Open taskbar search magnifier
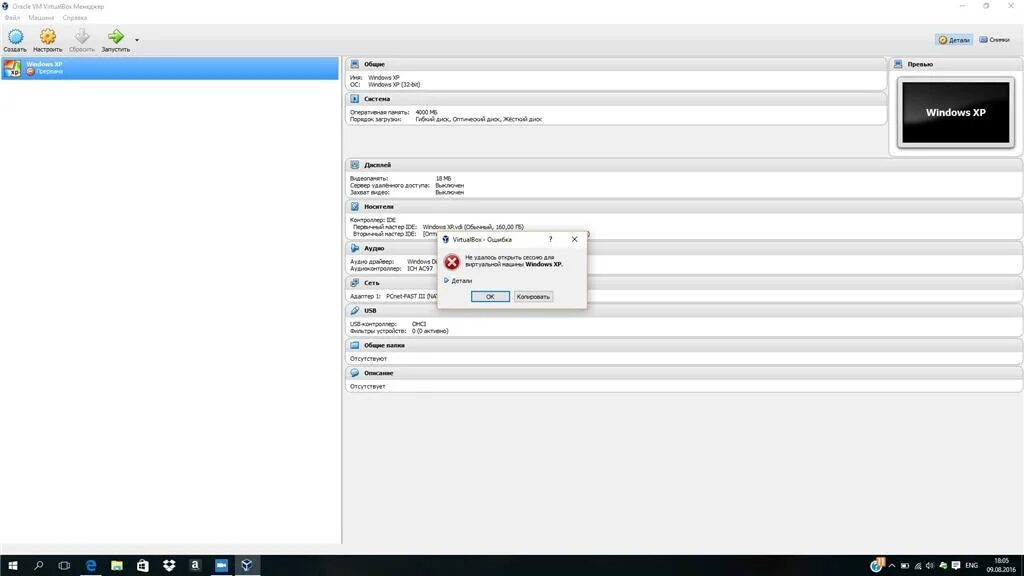 point(39,566)
